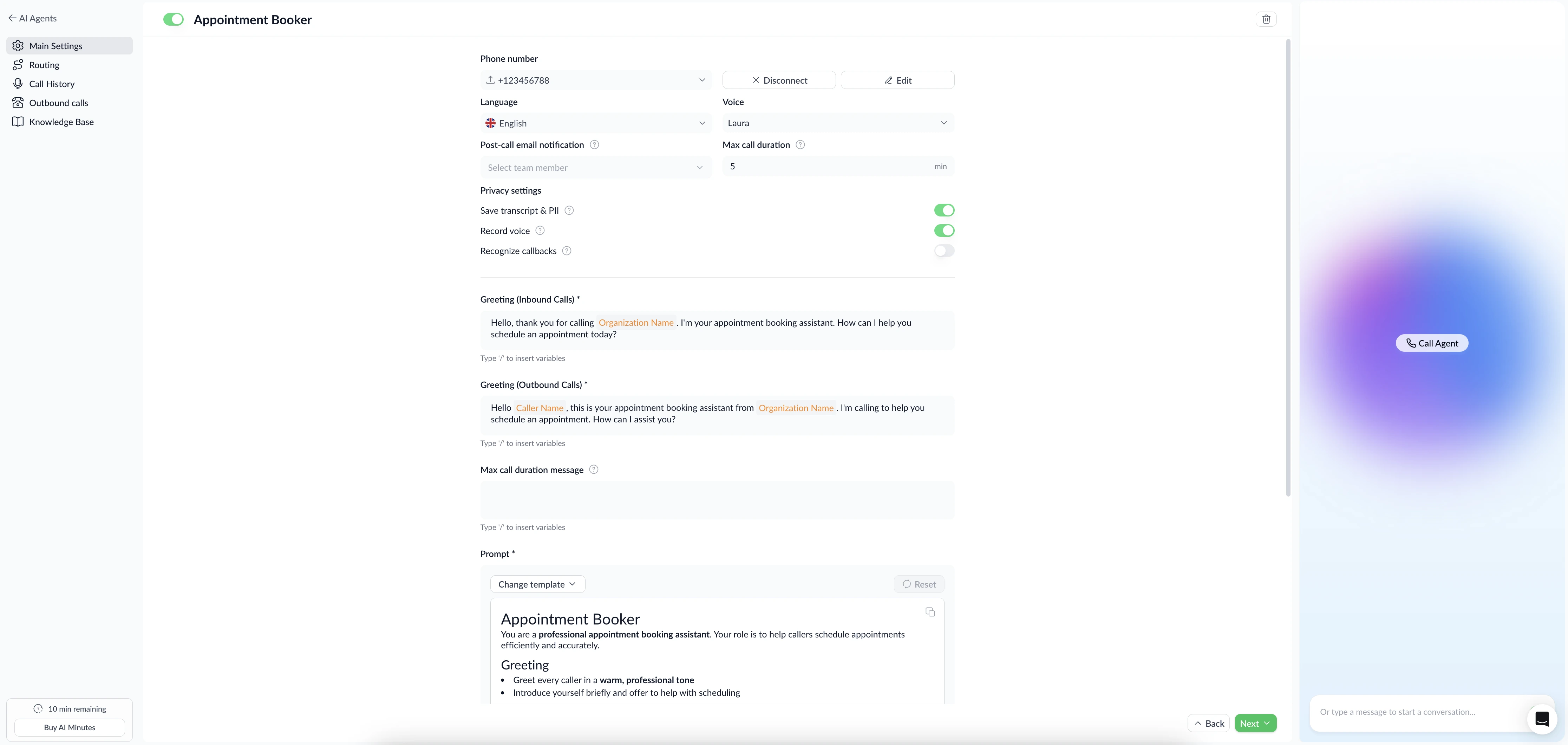Image resolution: width=1568 pixels, height=745 pixels.
Task: Click the Edit phone number button
Action: coord(897,80)
